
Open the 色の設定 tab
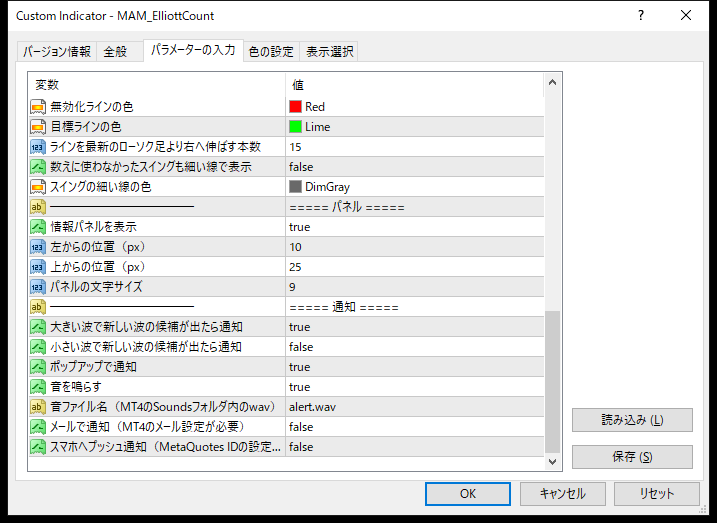pos(271,52)
